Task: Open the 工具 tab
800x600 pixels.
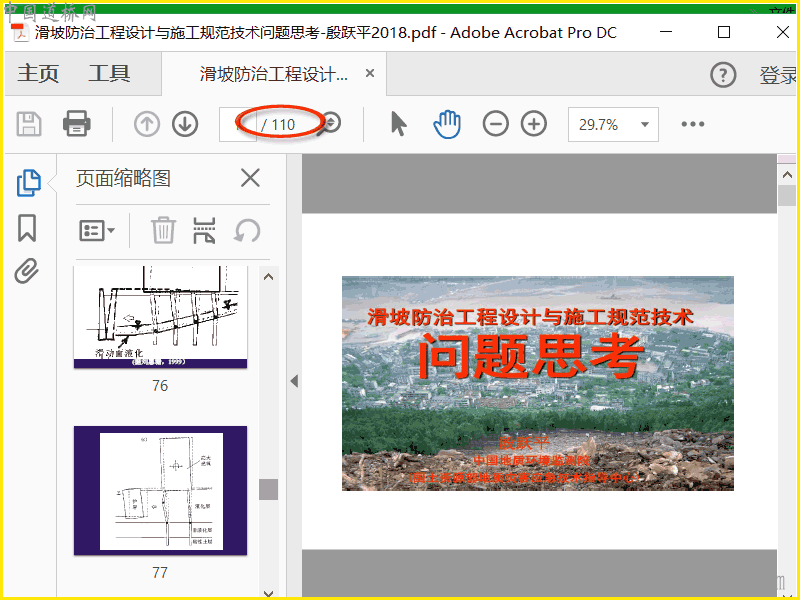Action: click(x=109, y=73)
